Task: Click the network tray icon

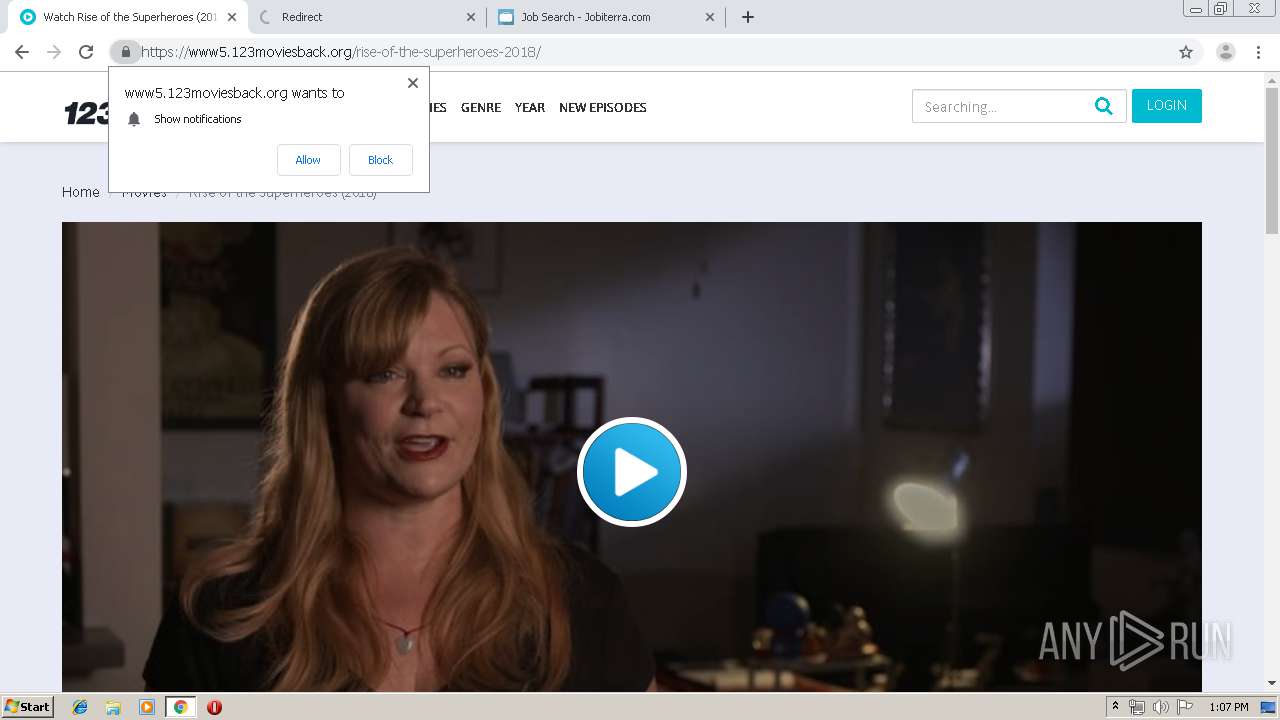Action: [1137, 707]
